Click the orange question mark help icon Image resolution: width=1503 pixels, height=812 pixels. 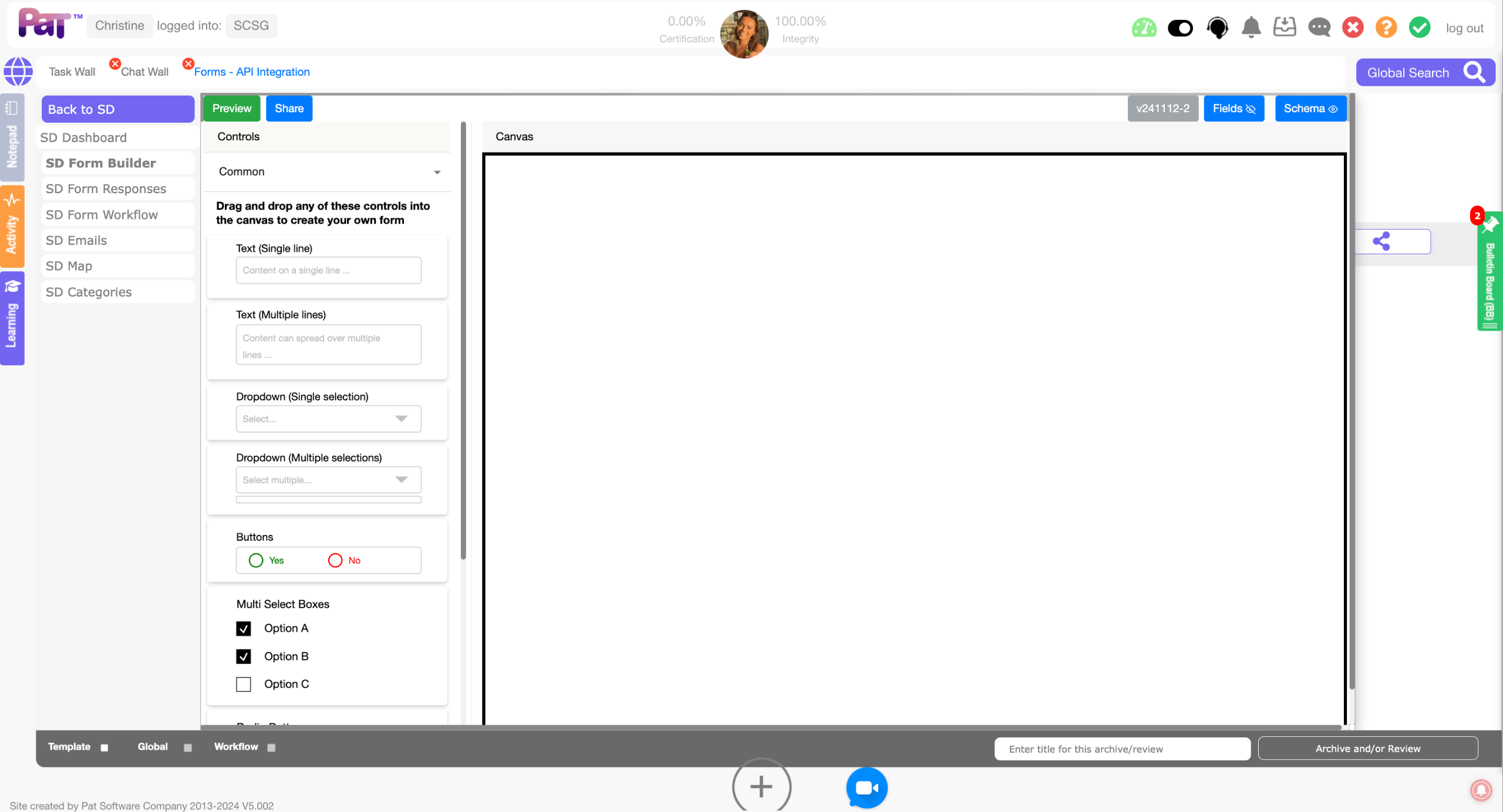click(x=1386, y=27)
